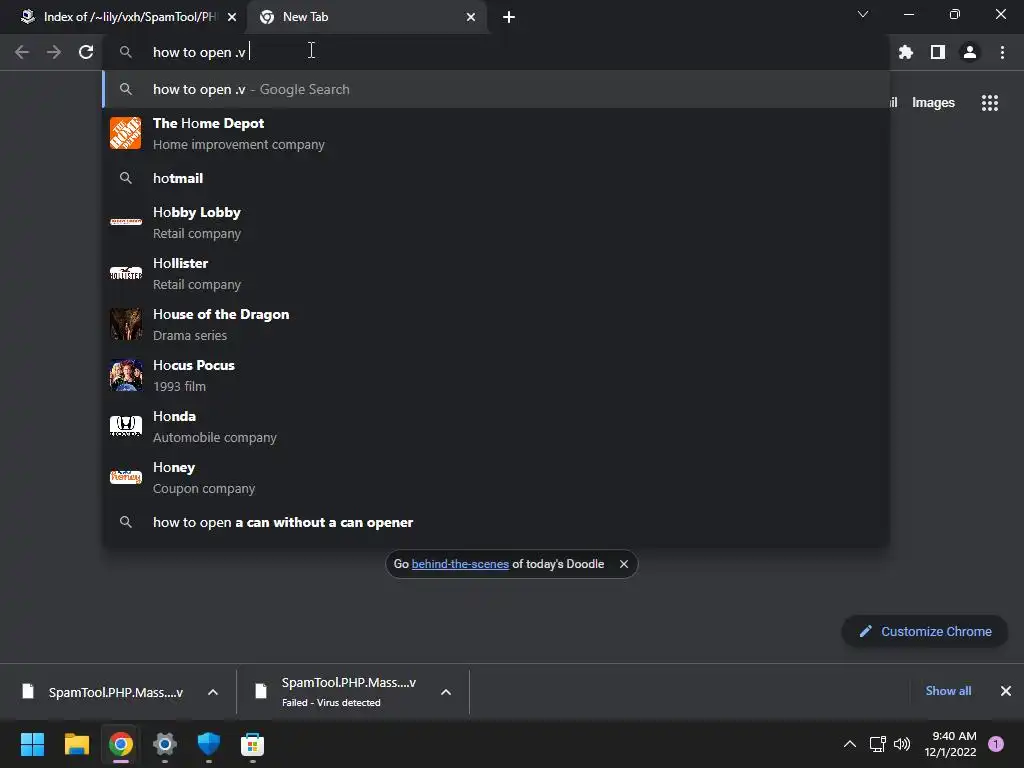The width and height of the screenshot is (1024, 768).
Task: Click the browser reload button
Action: 86,52
